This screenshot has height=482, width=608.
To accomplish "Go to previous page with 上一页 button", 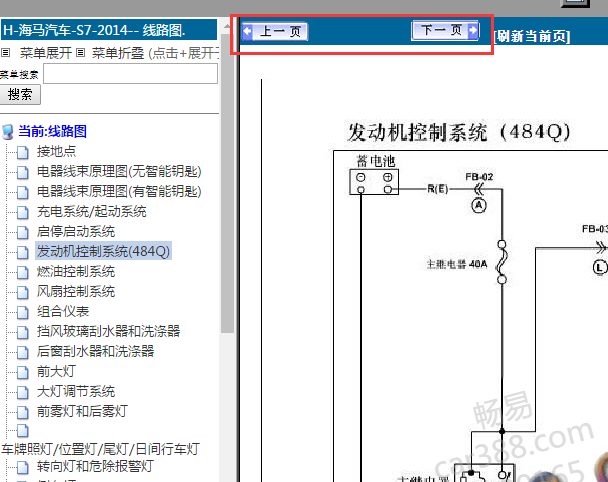I will click(275, 31).
